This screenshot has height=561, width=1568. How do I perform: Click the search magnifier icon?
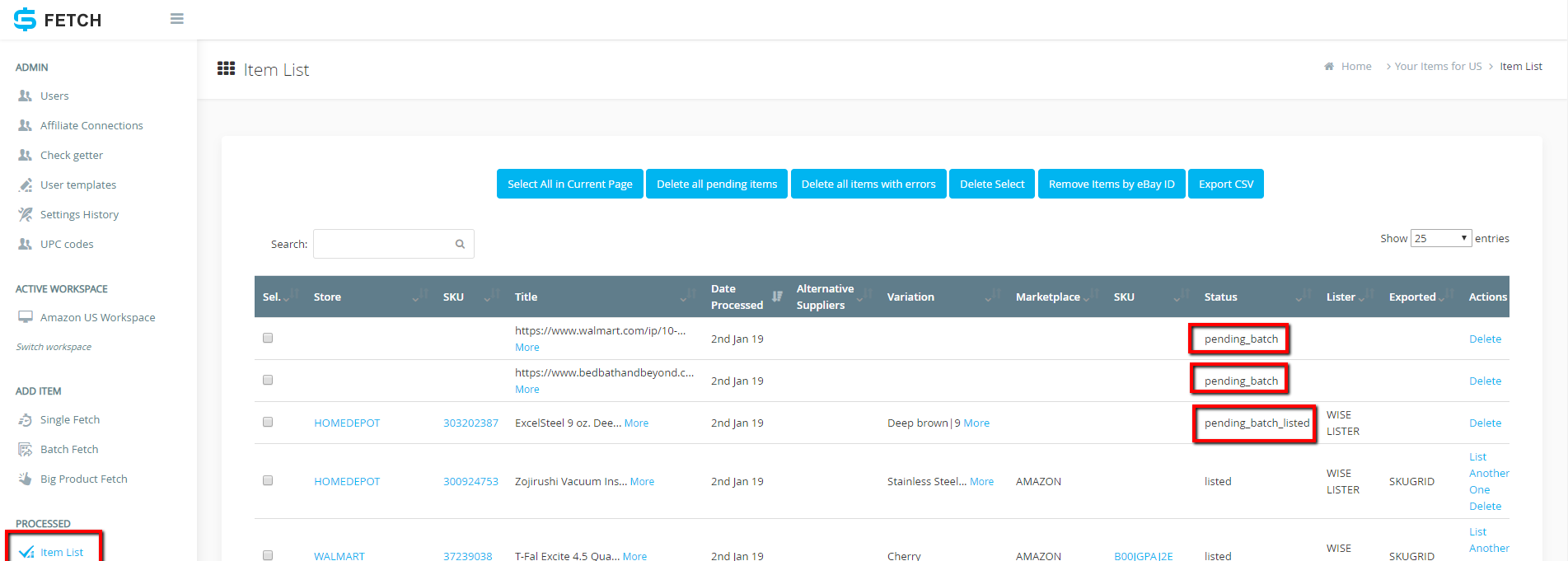tap(460, 244)
